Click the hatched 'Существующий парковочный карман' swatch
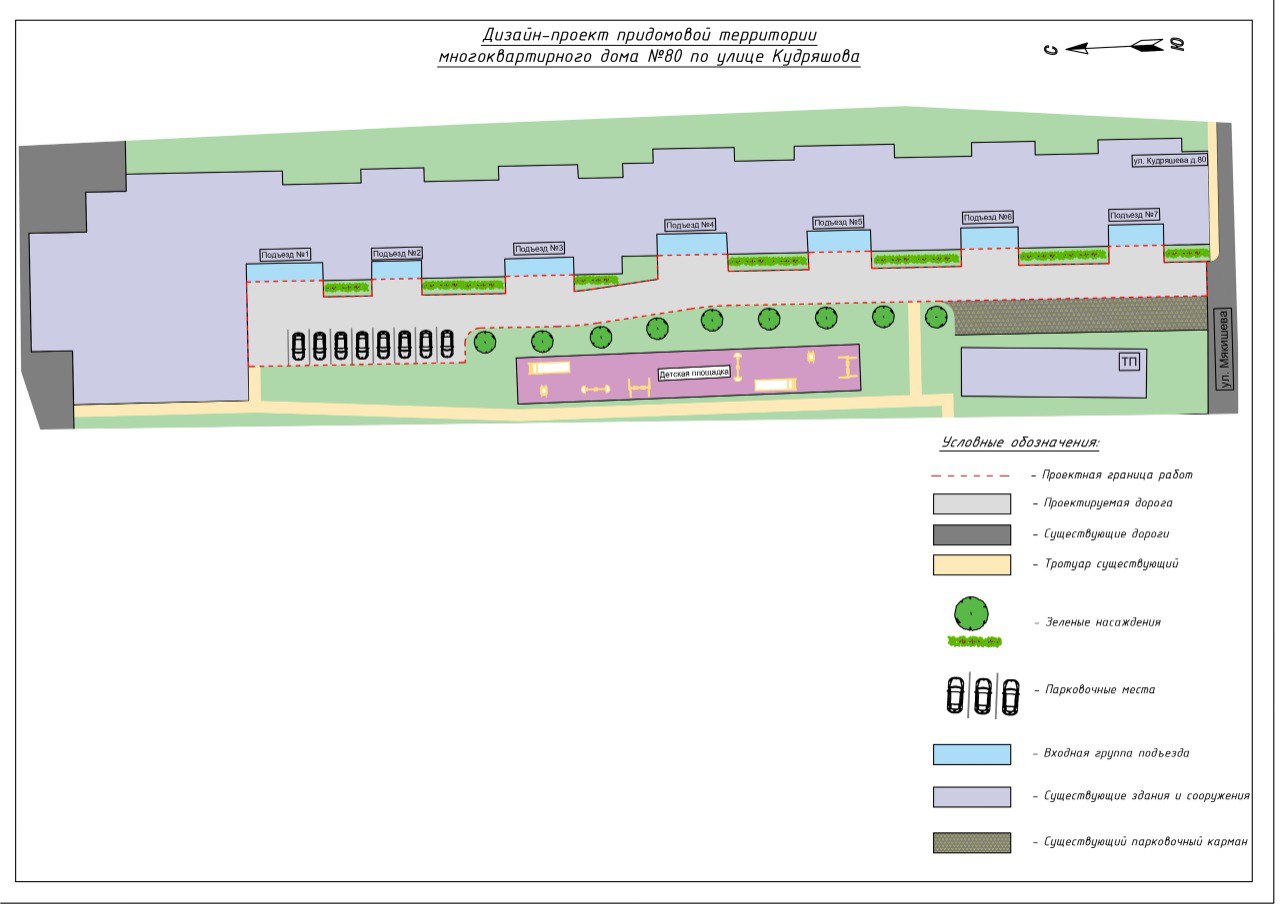The height and width of the screenshot is (904, 1280). 971,842
